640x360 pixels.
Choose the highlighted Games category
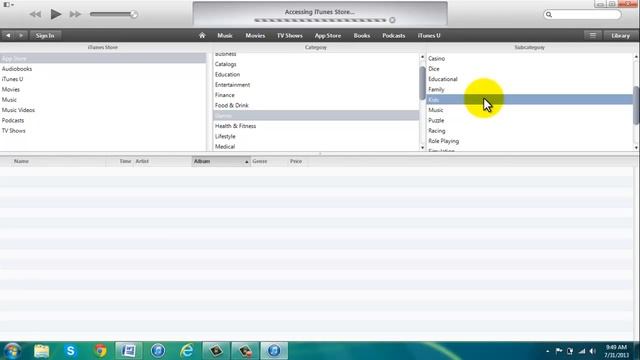(316, 116)
